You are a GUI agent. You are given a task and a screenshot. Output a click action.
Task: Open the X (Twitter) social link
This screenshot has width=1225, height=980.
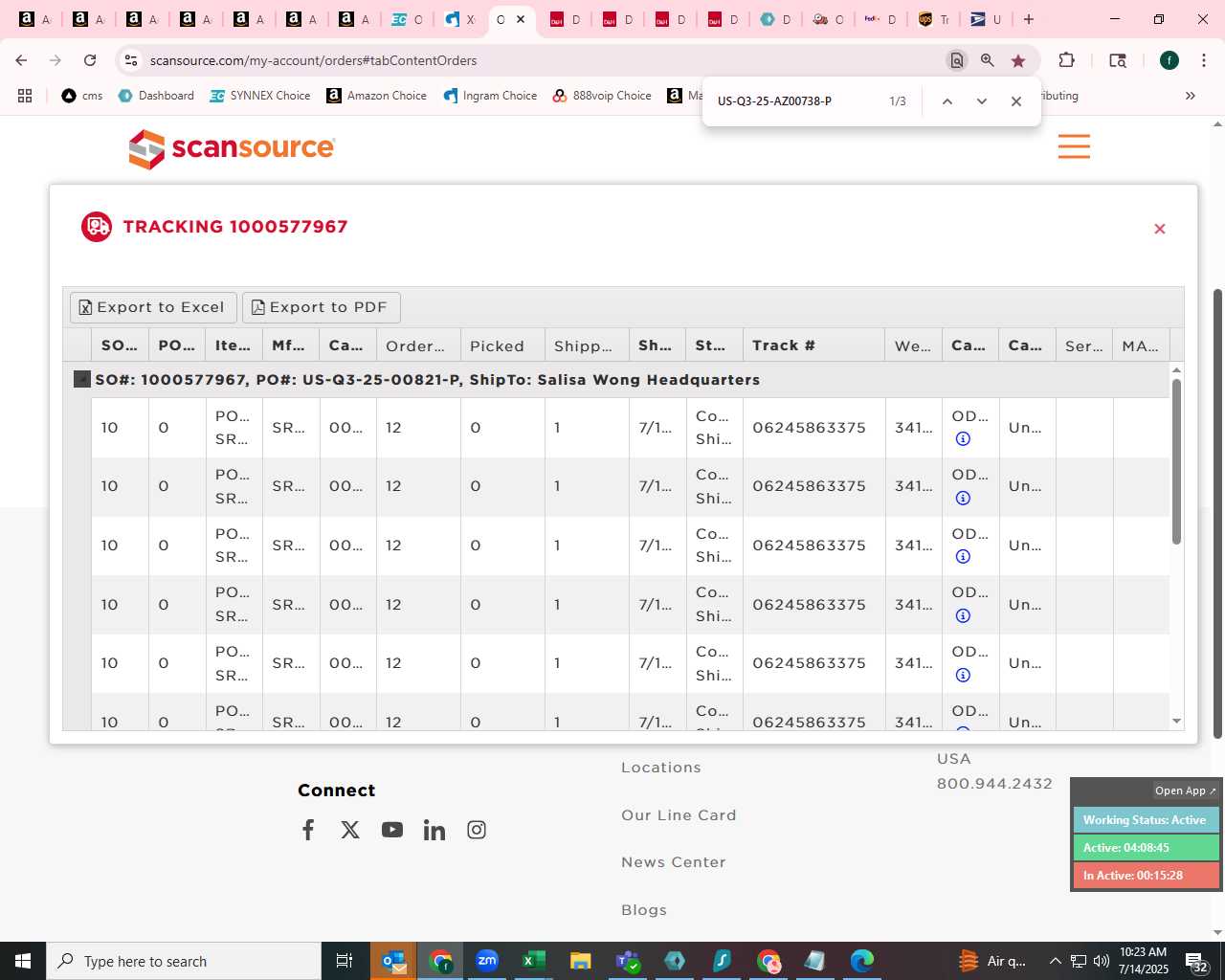click(x=350, y=830)
